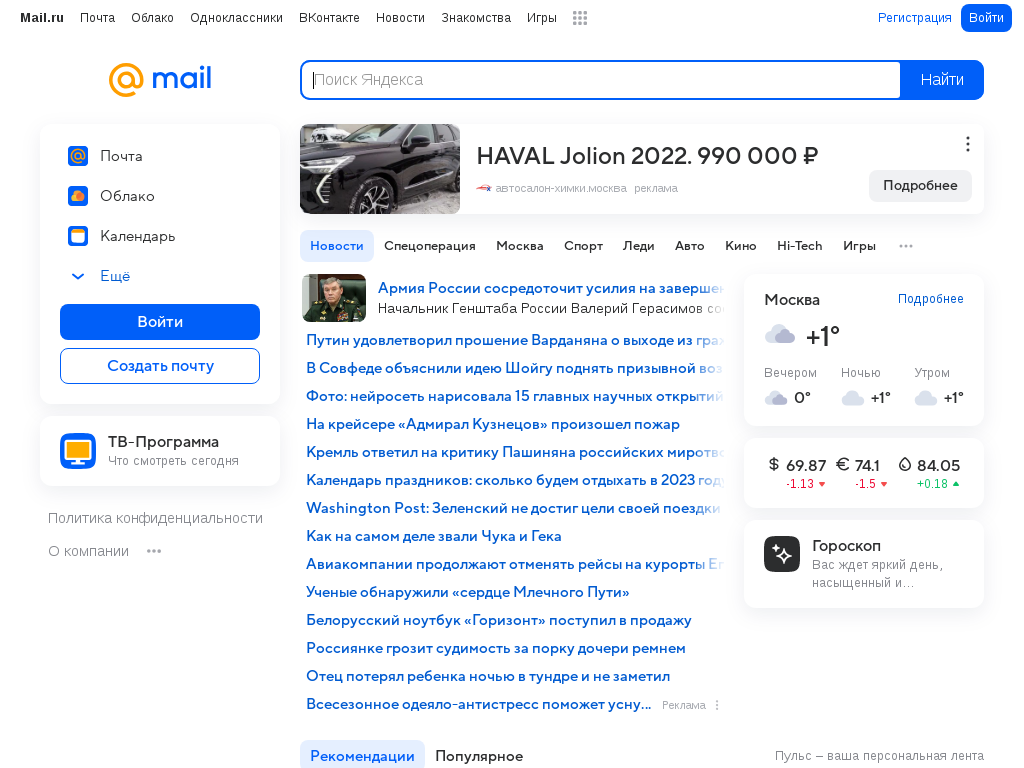The width and height of the screenshot is (1024, 768).
Task: Click the Гороскоп sparkle icon
Action: tap(782, 554)
